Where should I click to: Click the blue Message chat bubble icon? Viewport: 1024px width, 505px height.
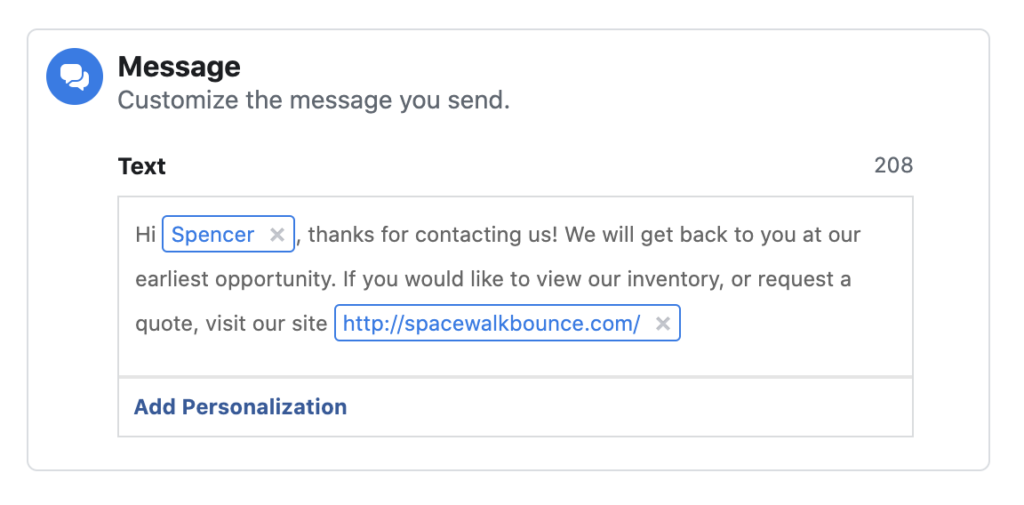click(74, 76)
